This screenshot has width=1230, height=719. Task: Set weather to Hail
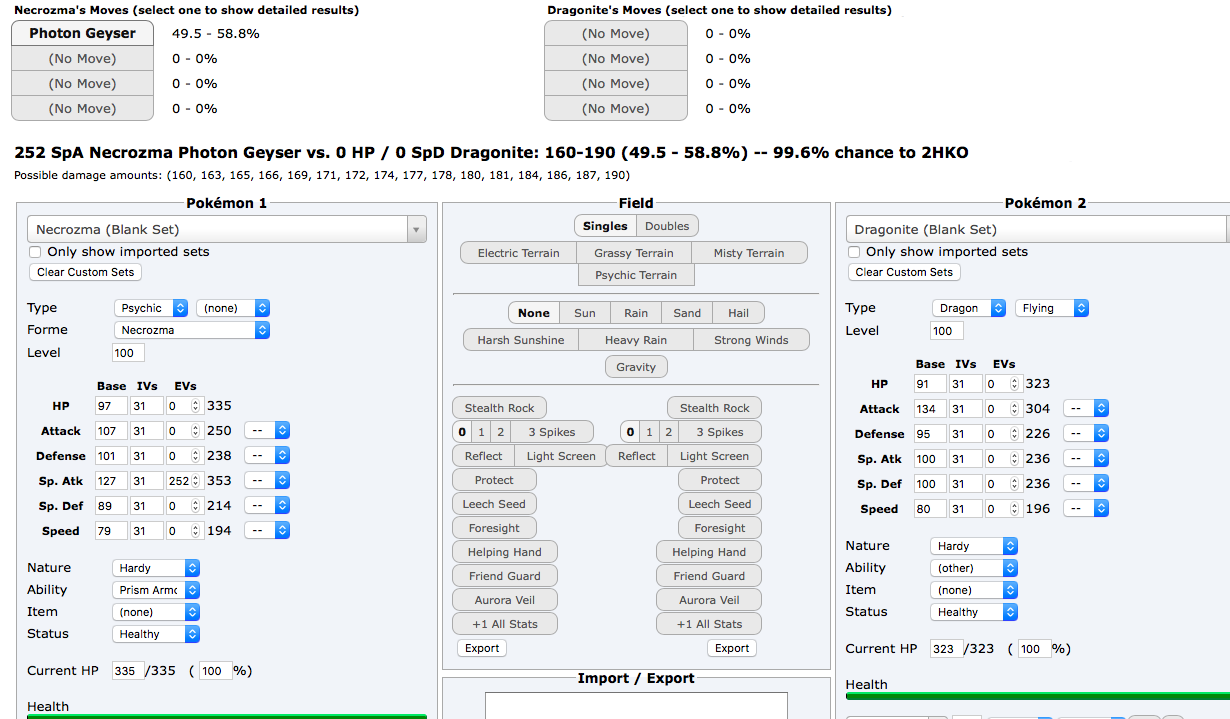coord(738,313)
